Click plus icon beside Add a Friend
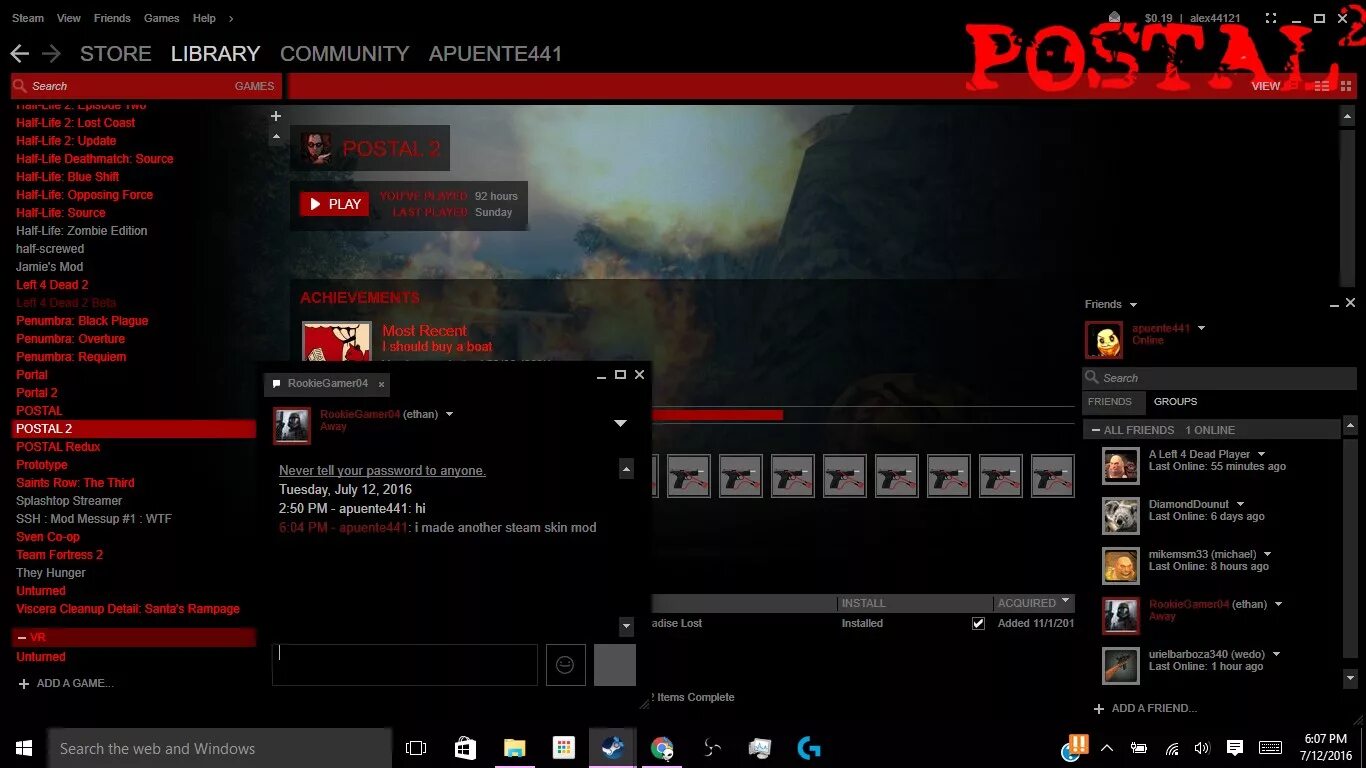This screenshot has width=1366, height=768. [1099, 708]
